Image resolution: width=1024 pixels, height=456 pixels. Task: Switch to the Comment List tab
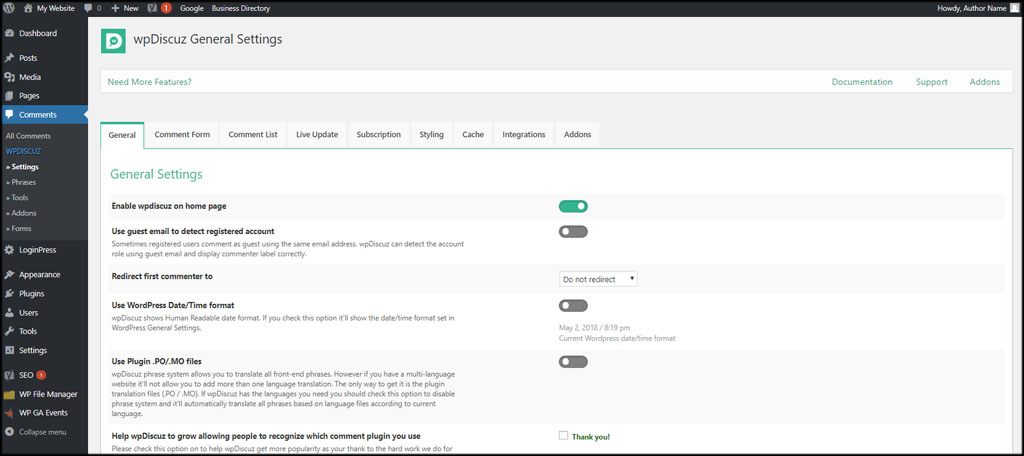tap(253, 135)
